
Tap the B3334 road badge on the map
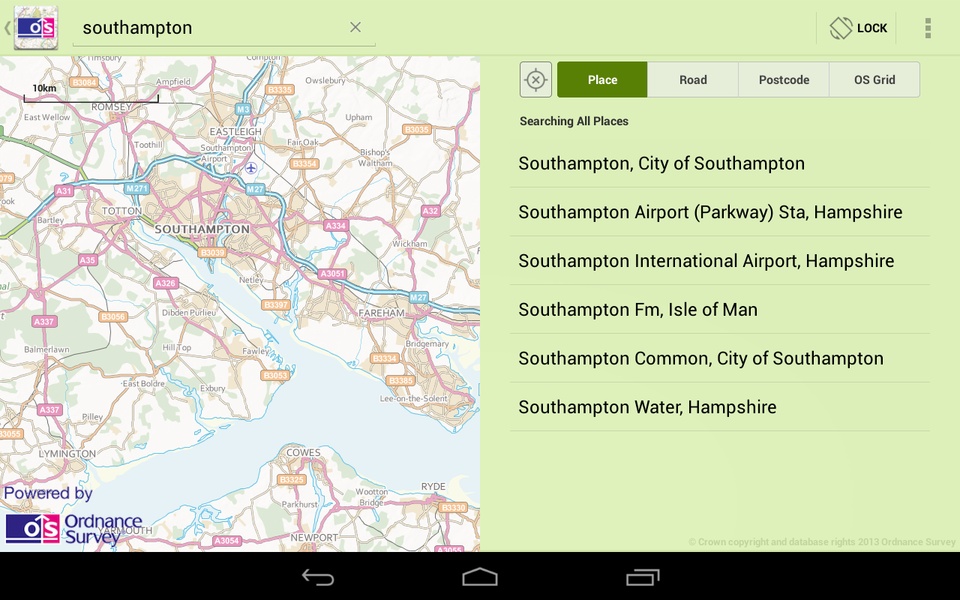pos(385,358)
